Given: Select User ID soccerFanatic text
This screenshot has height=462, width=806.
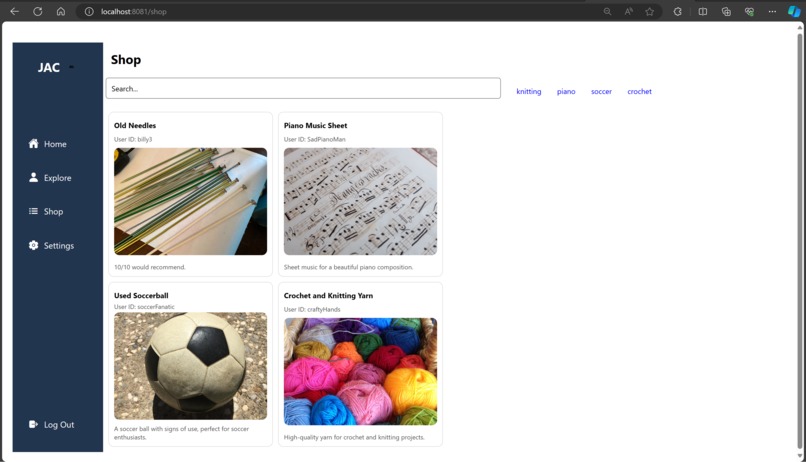Looking at the screenshot, I should coord(144,307).
